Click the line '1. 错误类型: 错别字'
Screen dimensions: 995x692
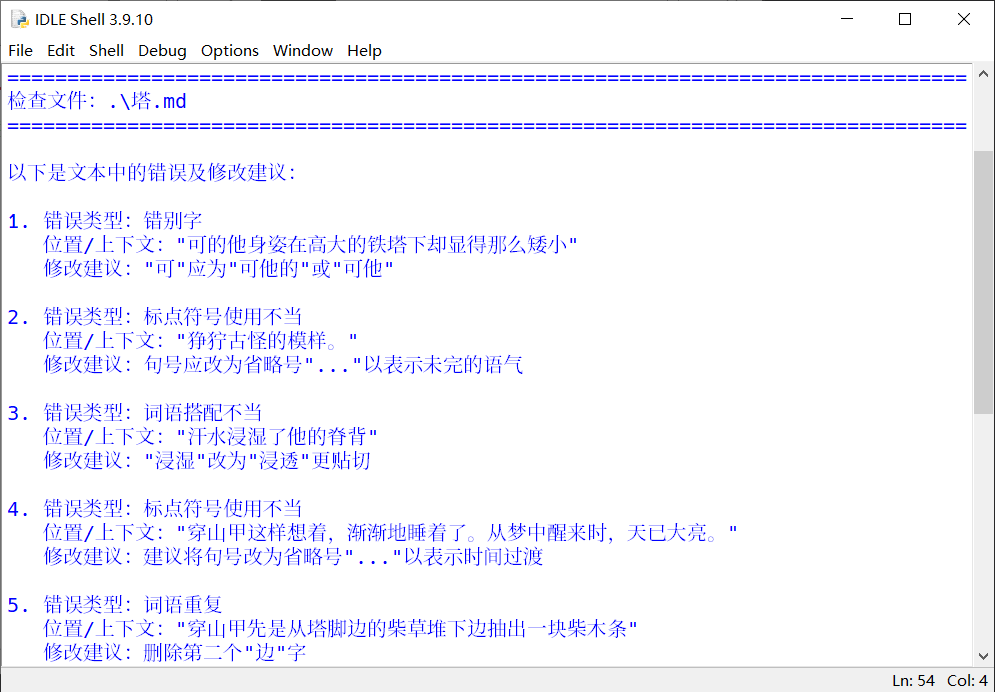105,221
